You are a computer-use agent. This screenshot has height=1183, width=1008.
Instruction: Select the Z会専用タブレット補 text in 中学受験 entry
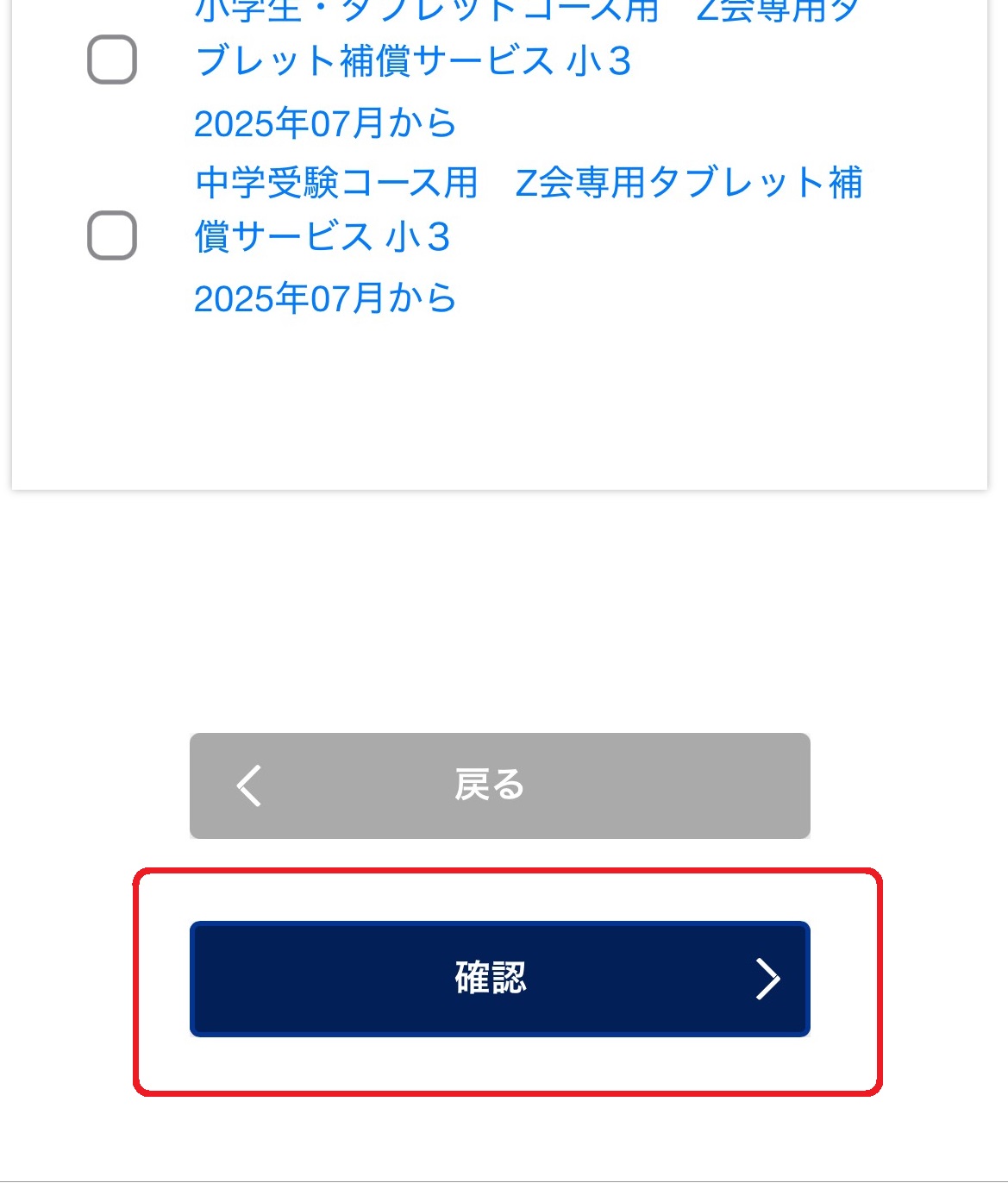pyautogui.click(x=689, y=183)
